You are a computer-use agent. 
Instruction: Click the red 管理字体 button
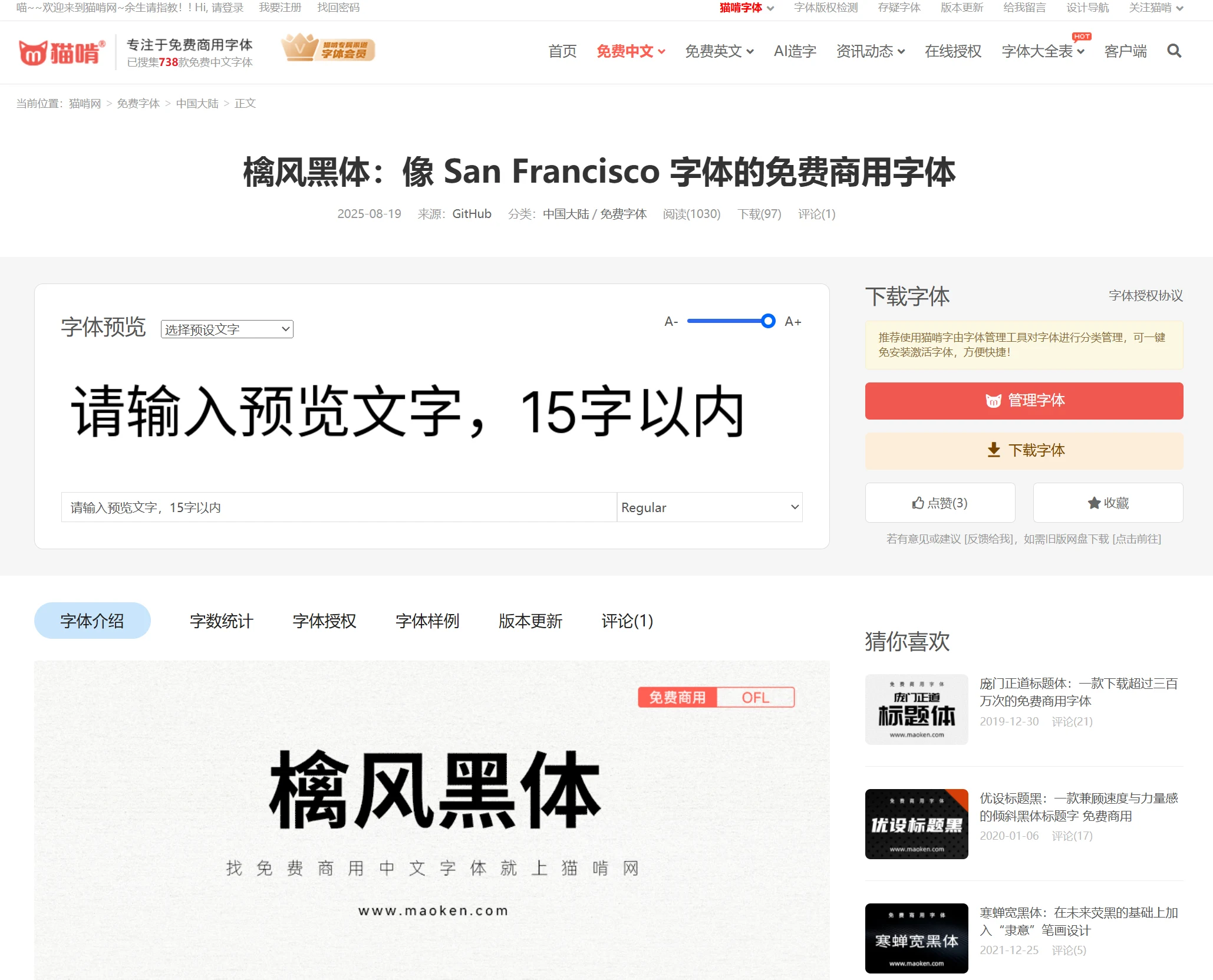coord(1024,401)
